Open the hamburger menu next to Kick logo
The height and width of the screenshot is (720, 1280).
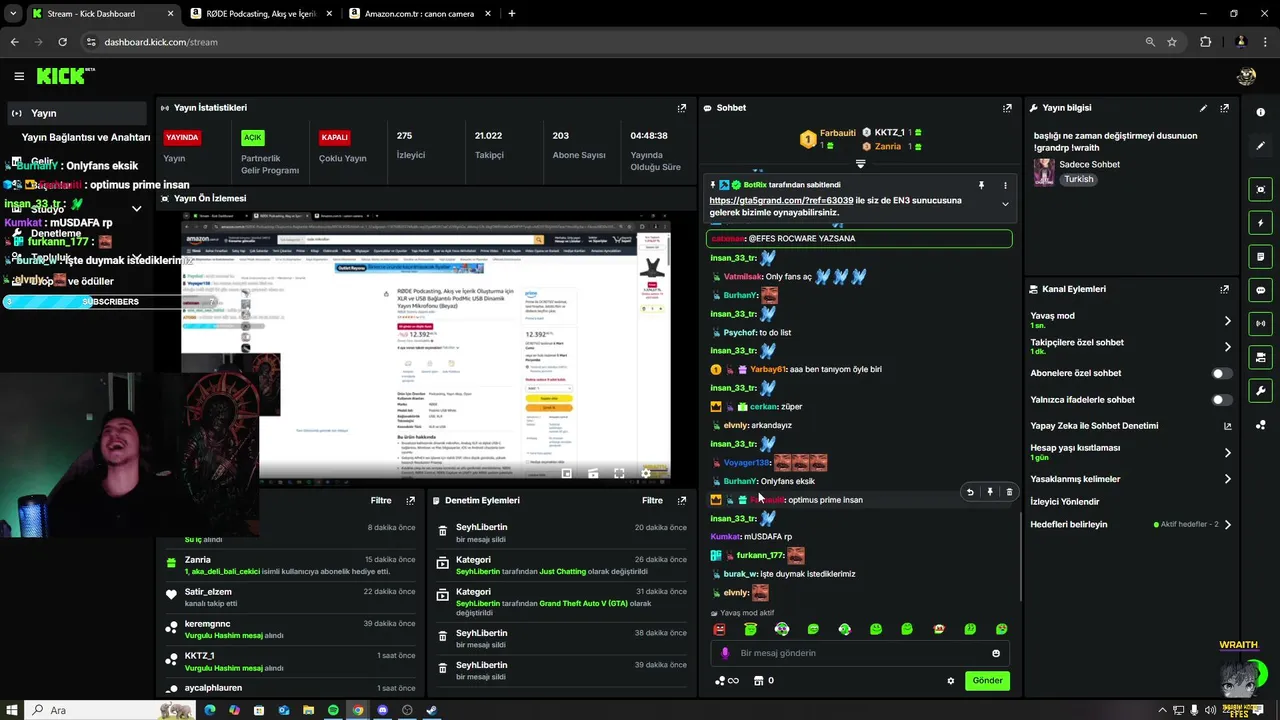[x=19, y=76]
